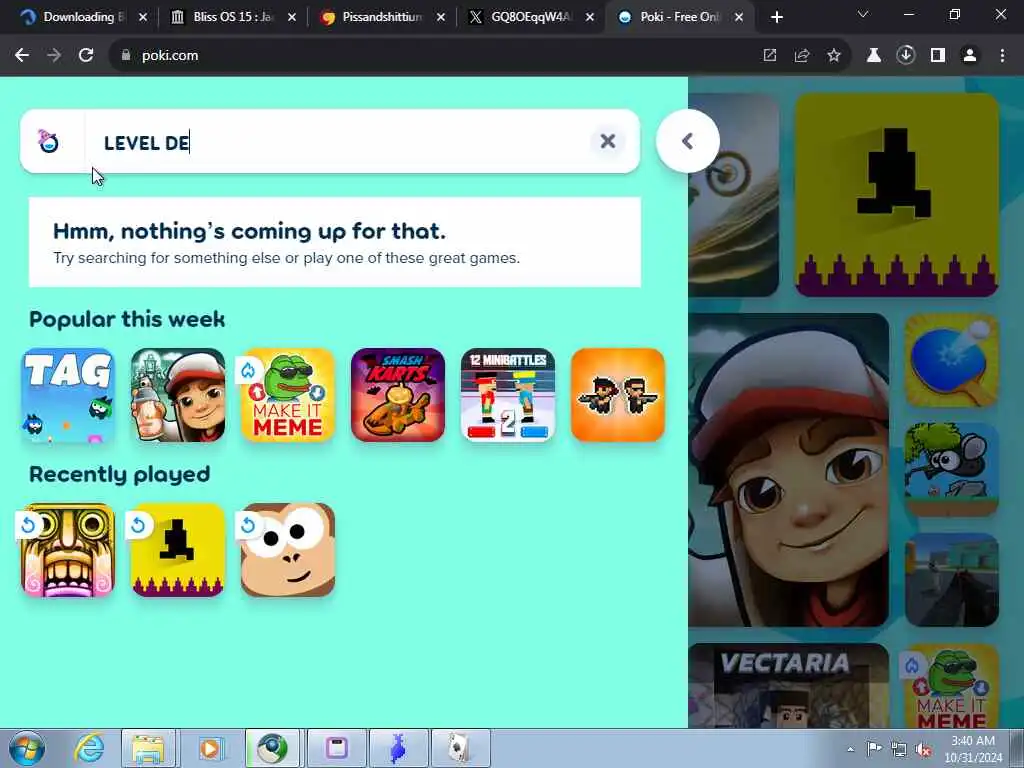Toggle the browser side panel

click(938, 56)
